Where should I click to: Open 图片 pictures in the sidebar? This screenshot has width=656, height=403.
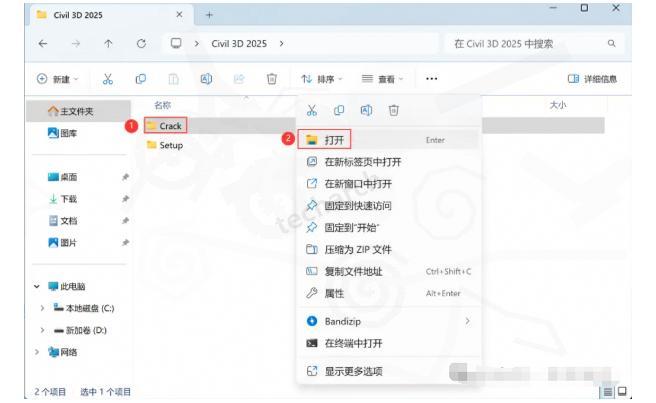[63, 242]
